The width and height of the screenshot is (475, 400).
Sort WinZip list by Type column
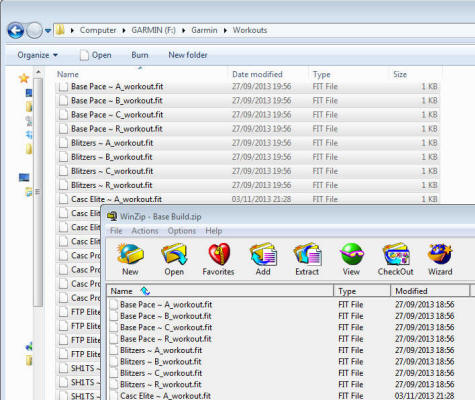362,291
